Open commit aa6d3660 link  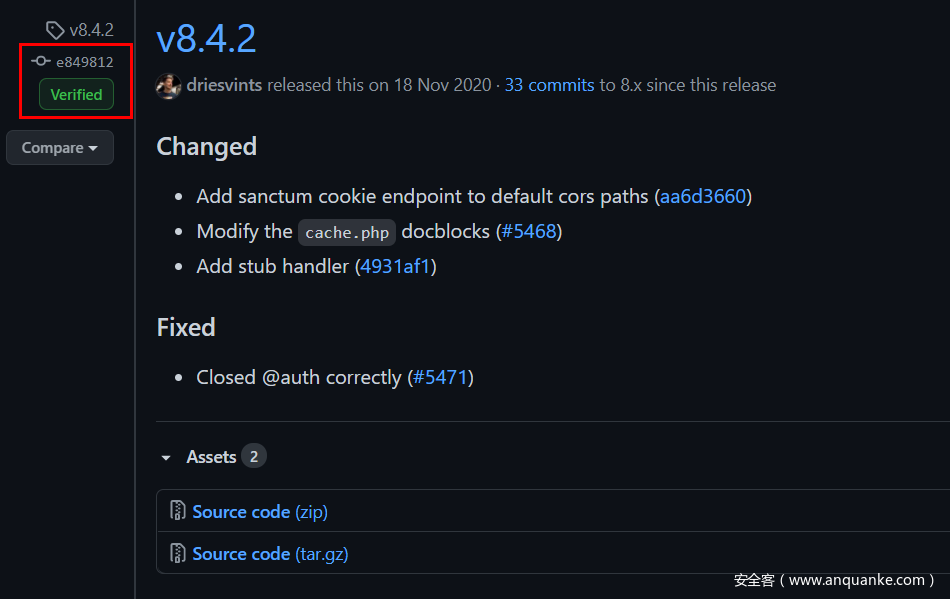coord(703,196)
